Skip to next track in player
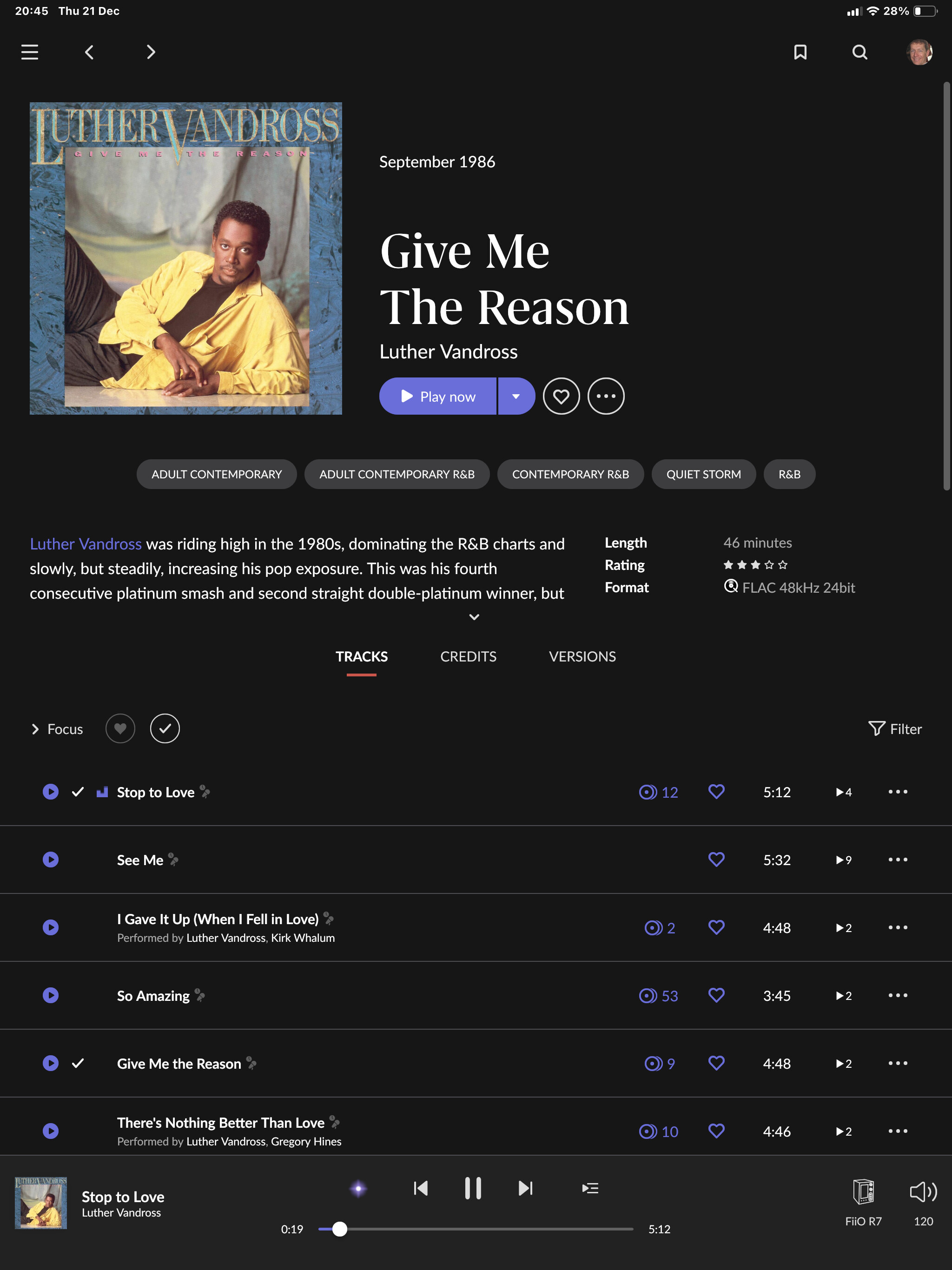This screenshot has width=952, height=1270. coord(525,1188)
